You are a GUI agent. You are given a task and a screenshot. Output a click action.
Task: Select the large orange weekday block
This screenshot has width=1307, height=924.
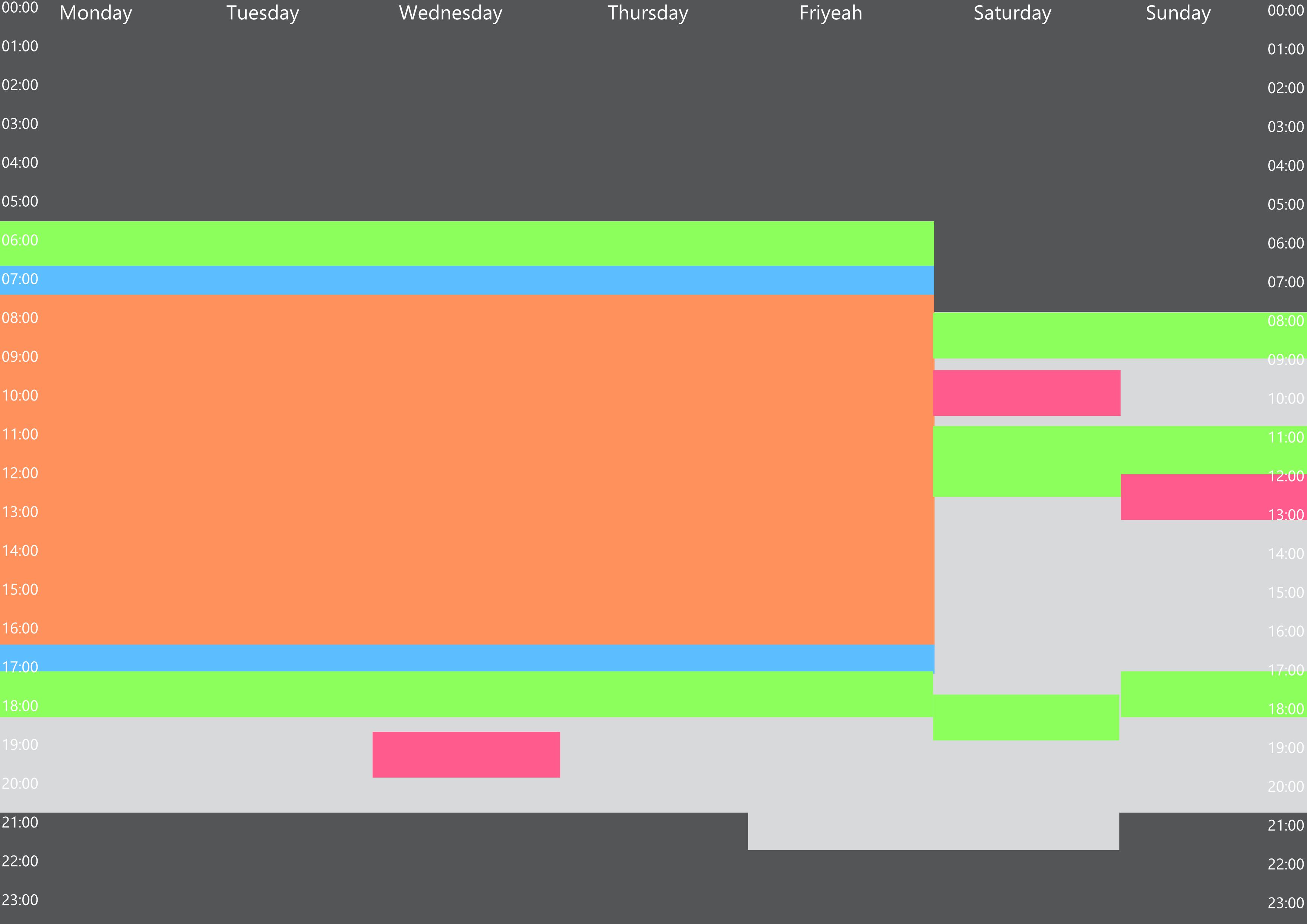pyautogui.click(x=467, y=470)
